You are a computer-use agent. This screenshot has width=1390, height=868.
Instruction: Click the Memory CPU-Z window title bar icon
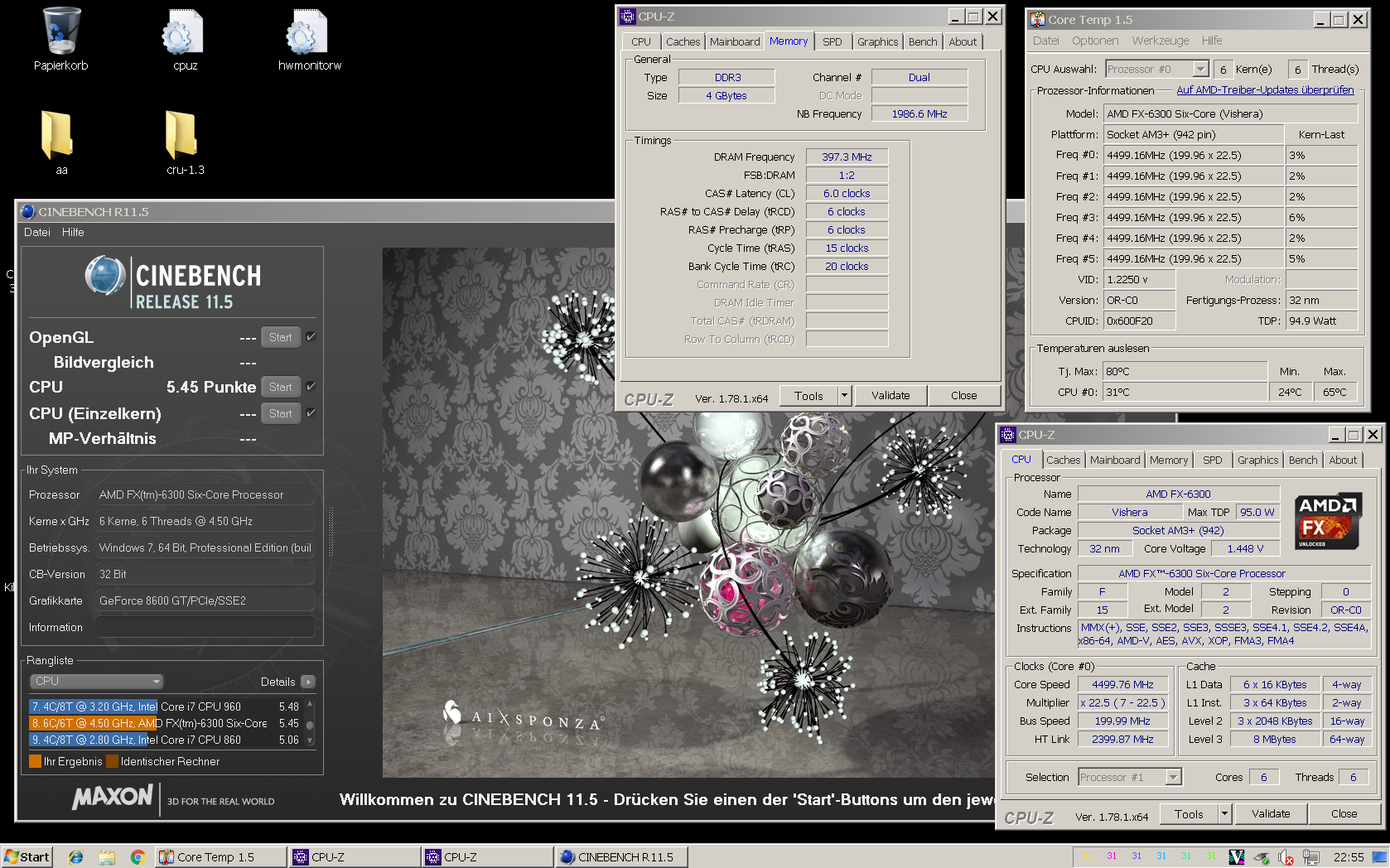pyautogui.click(x=628, y=16)
